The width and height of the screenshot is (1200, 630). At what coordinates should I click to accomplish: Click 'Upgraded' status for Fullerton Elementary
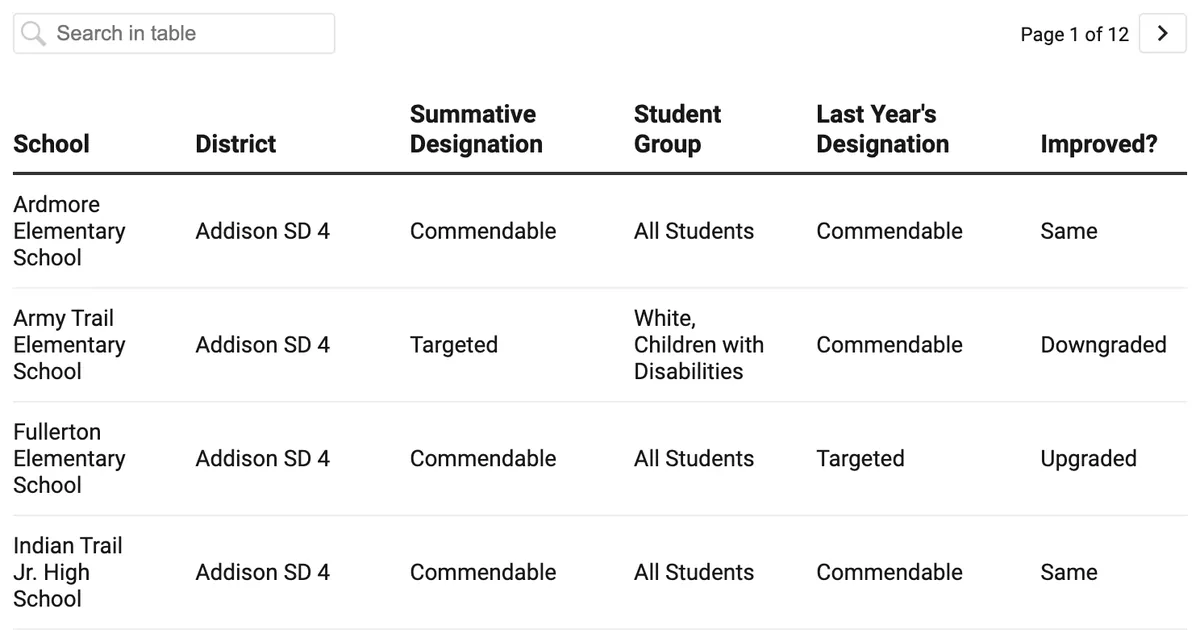[1089, 458]
